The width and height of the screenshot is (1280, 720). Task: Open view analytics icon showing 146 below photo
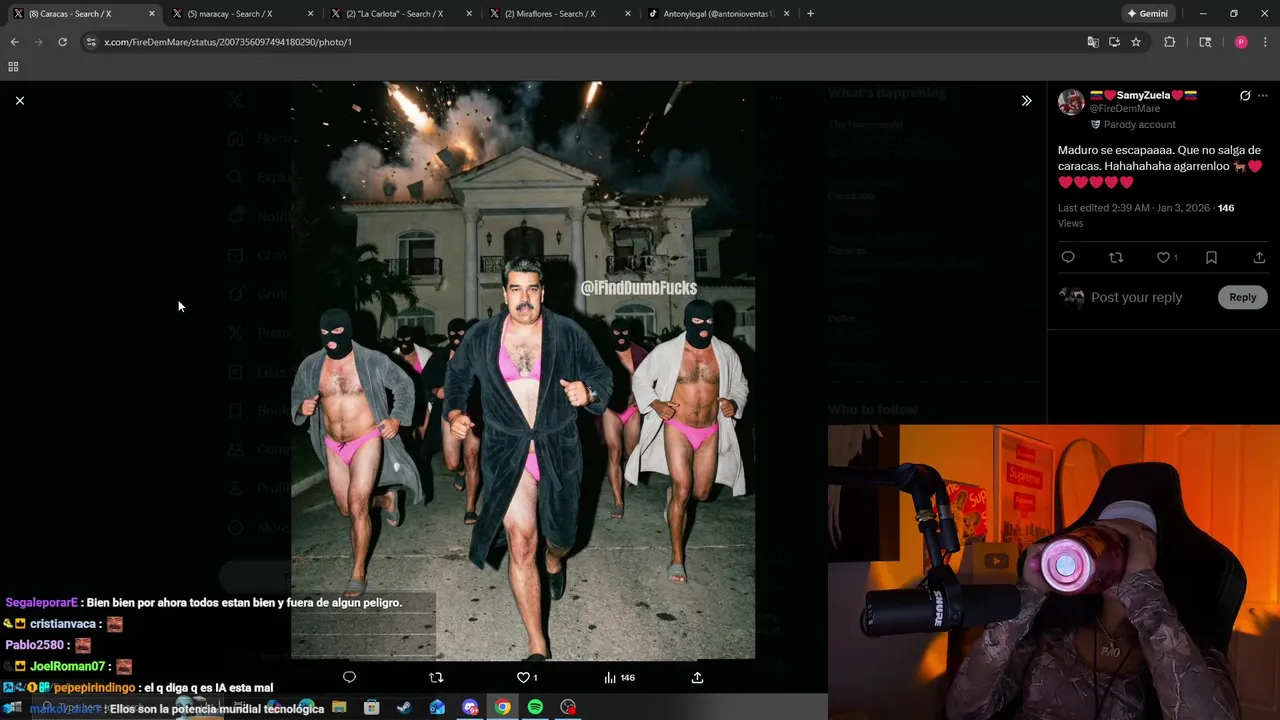click(x=619, y=677)
